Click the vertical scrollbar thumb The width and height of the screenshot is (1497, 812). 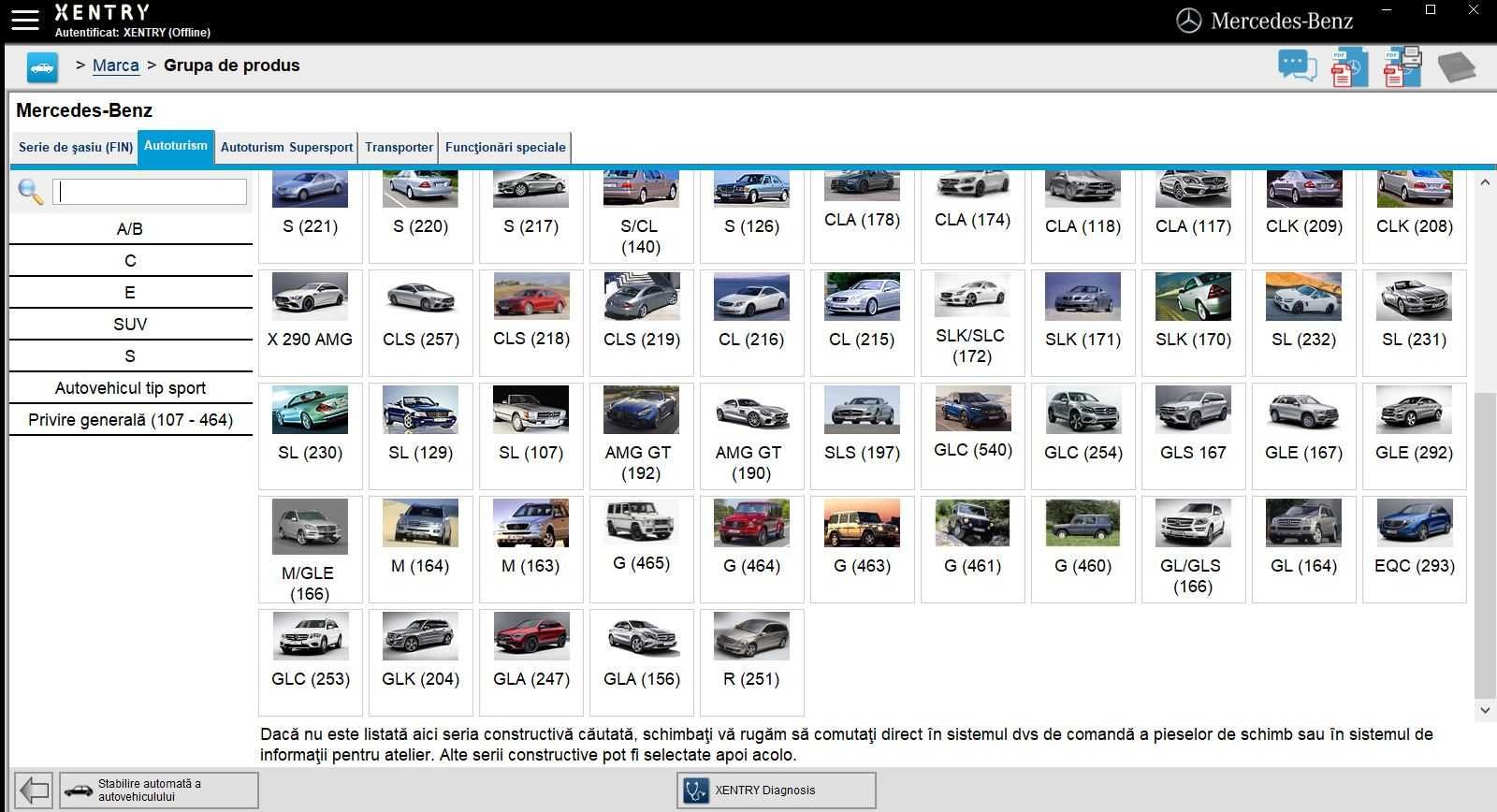point(1485,545)
